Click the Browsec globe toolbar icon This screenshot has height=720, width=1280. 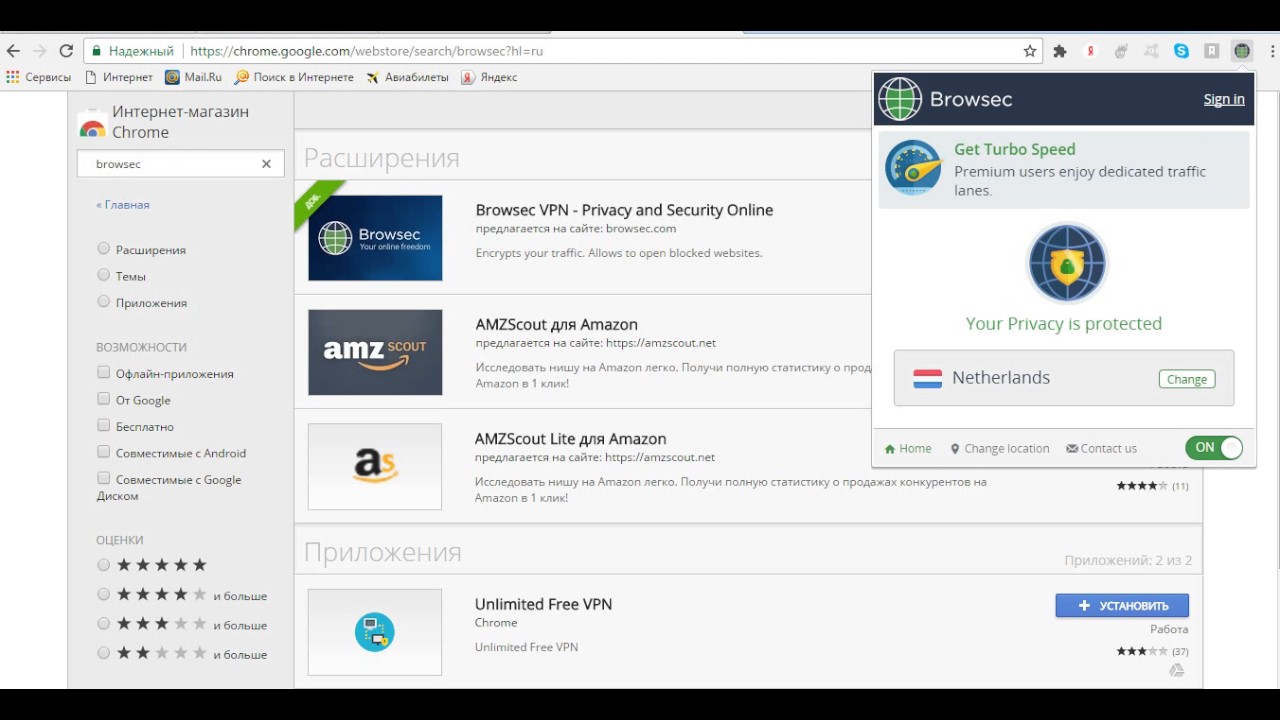coord(1242,51)
